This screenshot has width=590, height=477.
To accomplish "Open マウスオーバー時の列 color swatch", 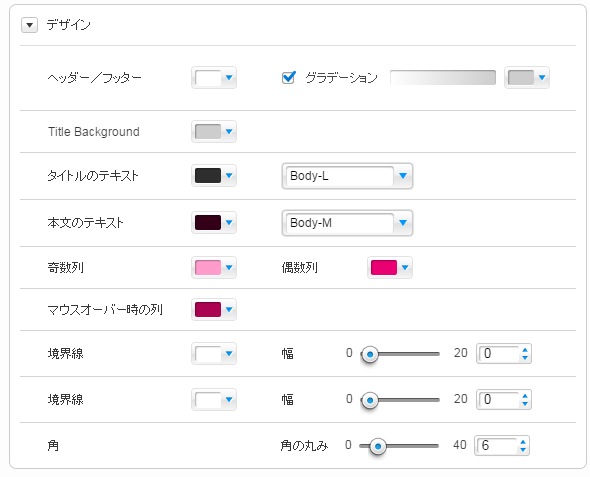I will coord(214,310).
